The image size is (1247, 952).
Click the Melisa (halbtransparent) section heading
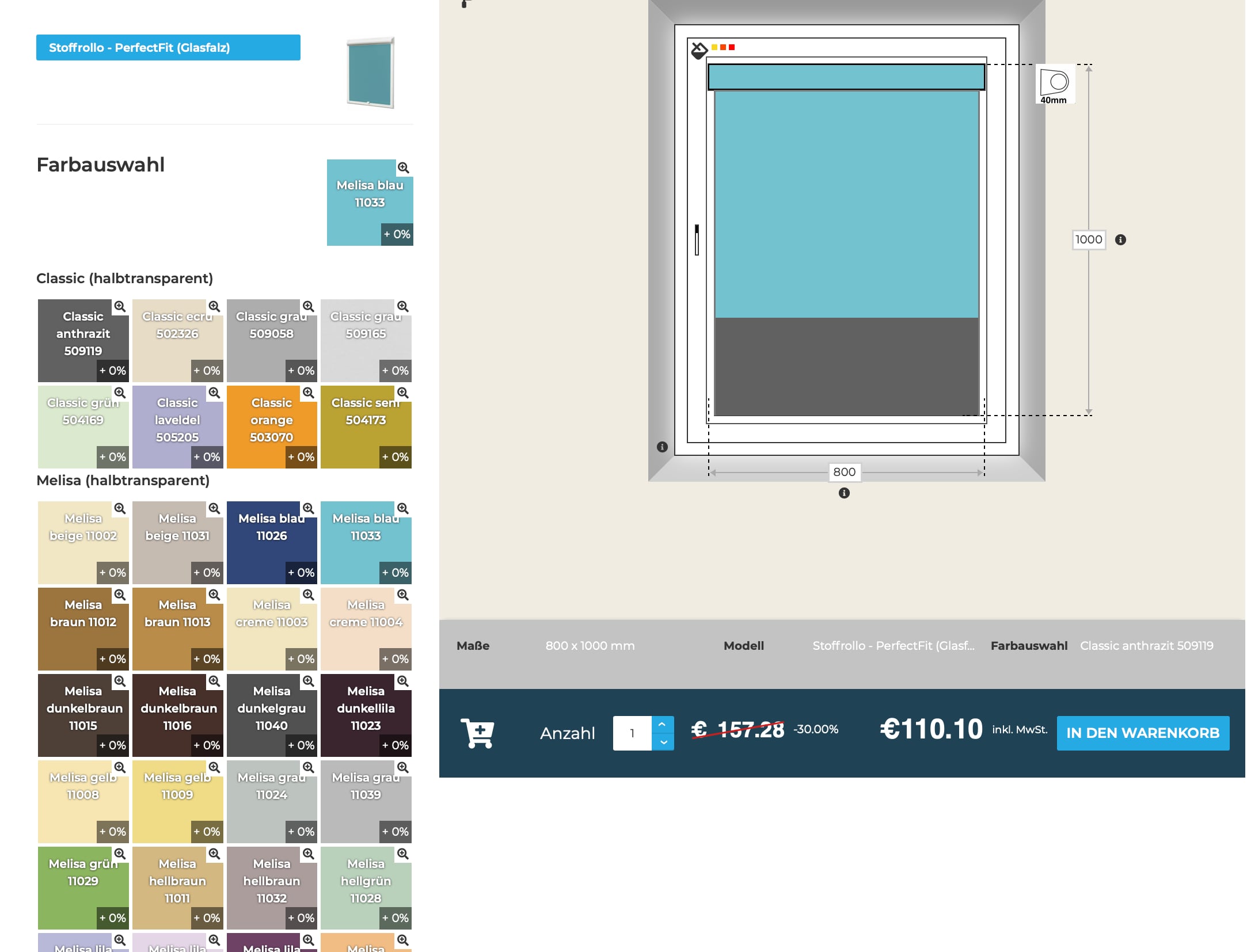pos(123,481)
